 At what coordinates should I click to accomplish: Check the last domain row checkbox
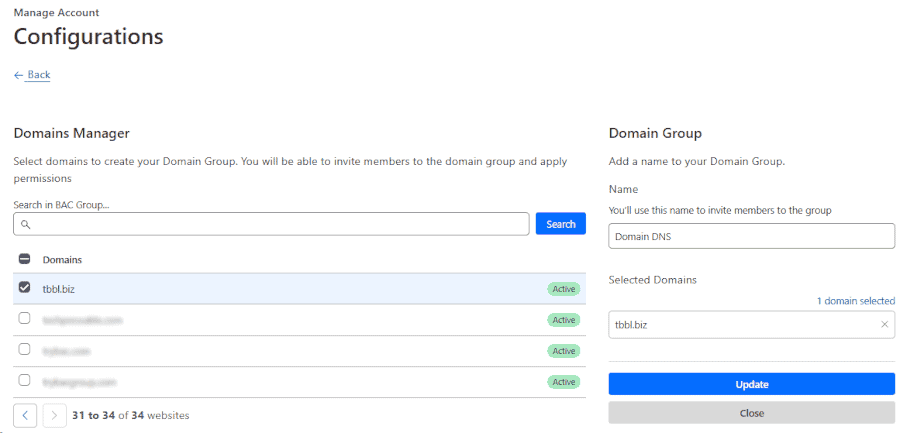point(25,380)
